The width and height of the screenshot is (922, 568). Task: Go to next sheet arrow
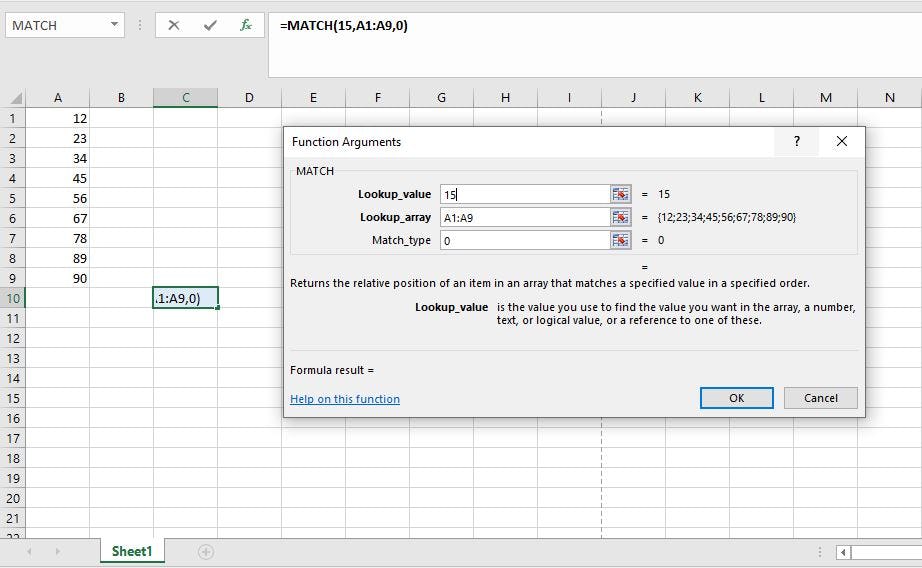[x=57, y=552]
